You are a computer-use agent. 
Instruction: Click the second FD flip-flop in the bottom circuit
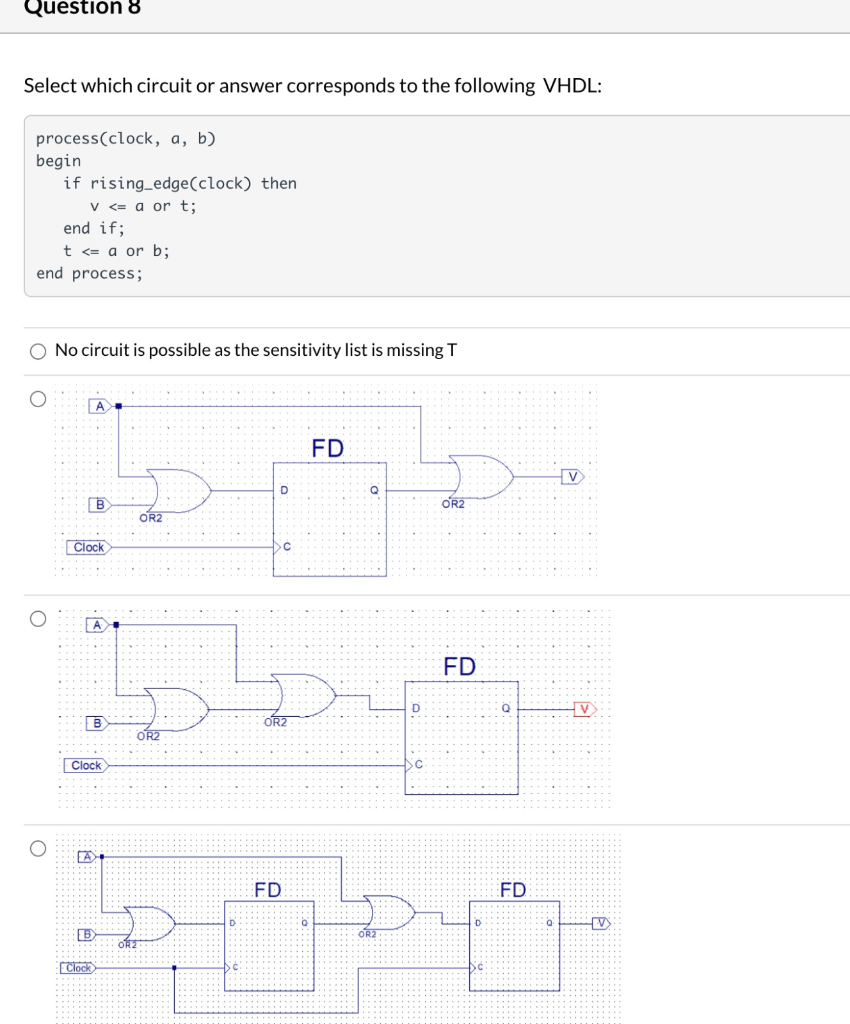(x=515, y=940)
